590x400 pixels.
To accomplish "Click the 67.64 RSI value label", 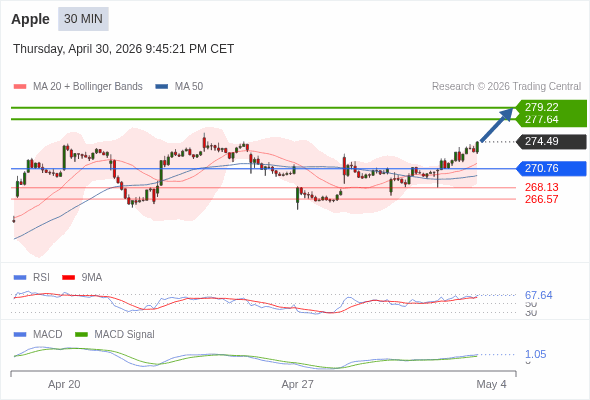I will click(538, 295).
